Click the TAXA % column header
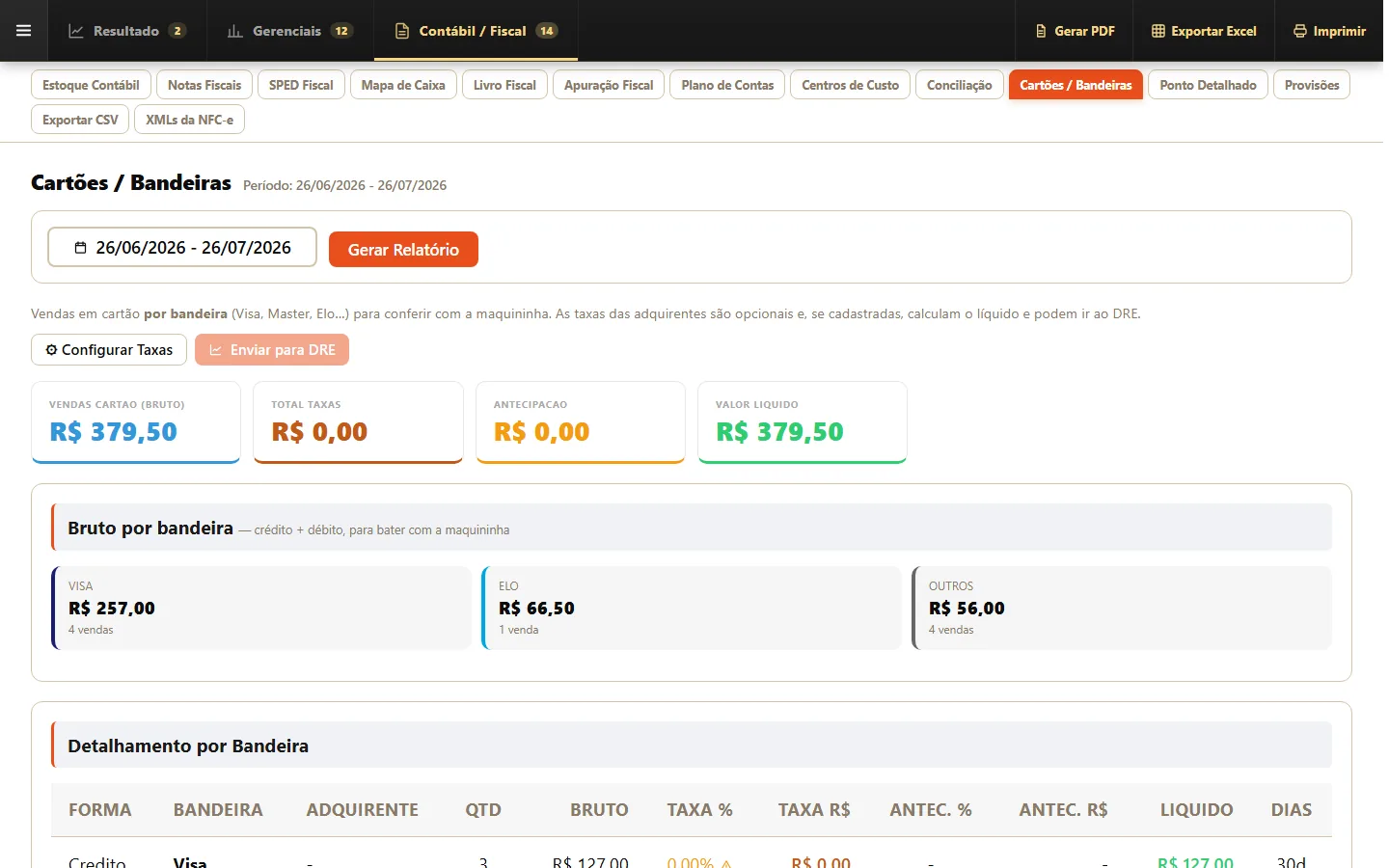The width and height of the screenshot is (1389, 868). point(700,810)
